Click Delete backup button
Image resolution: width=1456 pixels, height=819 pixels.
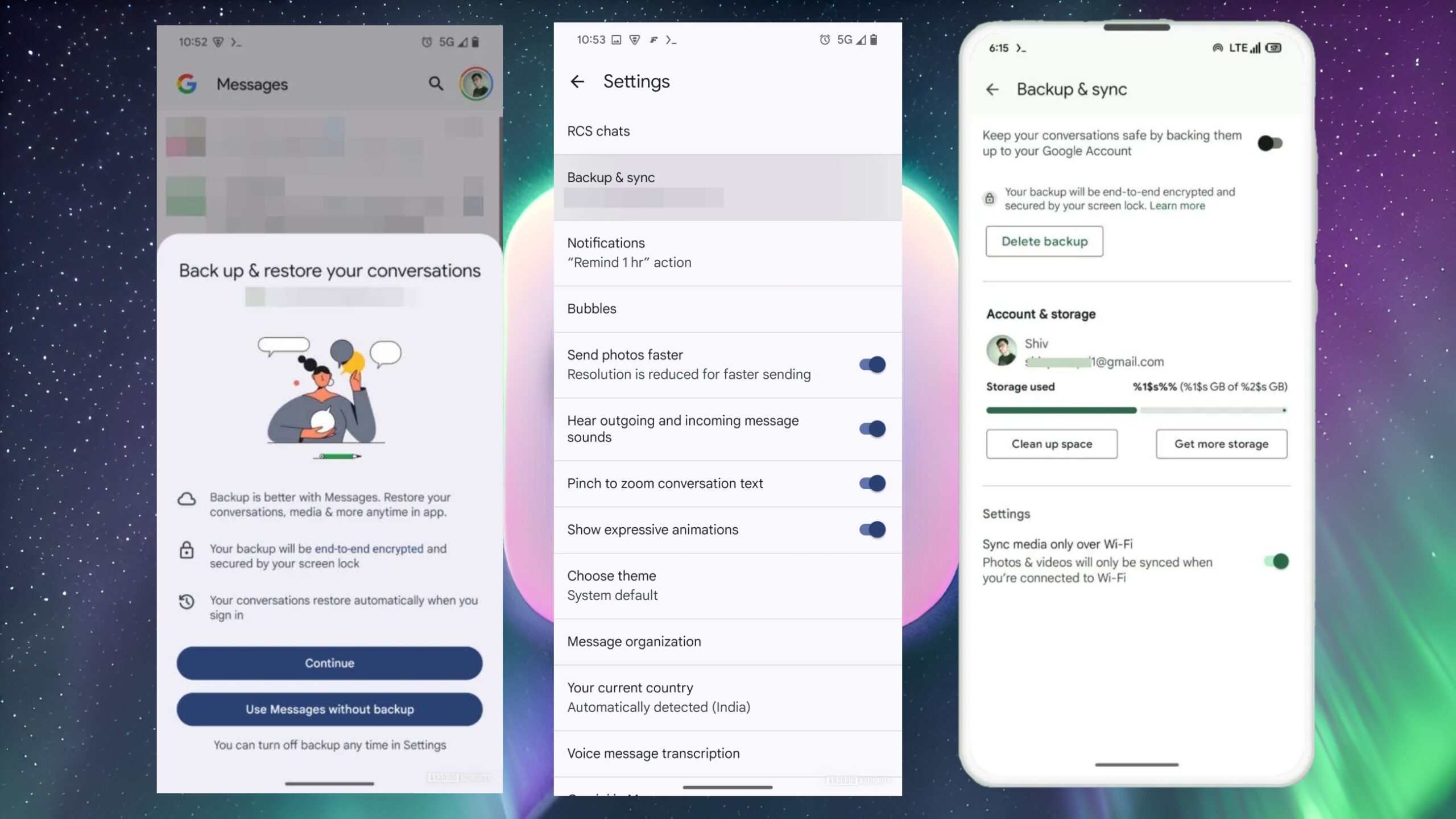pyautogui.click(x=1044, y=241)
